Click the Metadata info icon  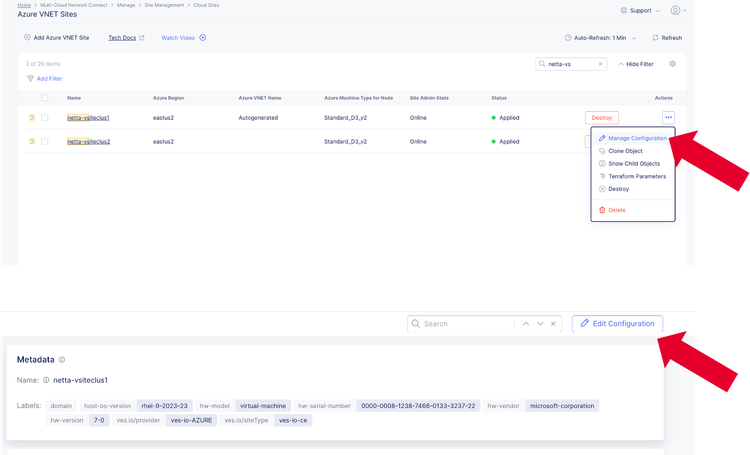pyautogui.click(x=62, y=359)
